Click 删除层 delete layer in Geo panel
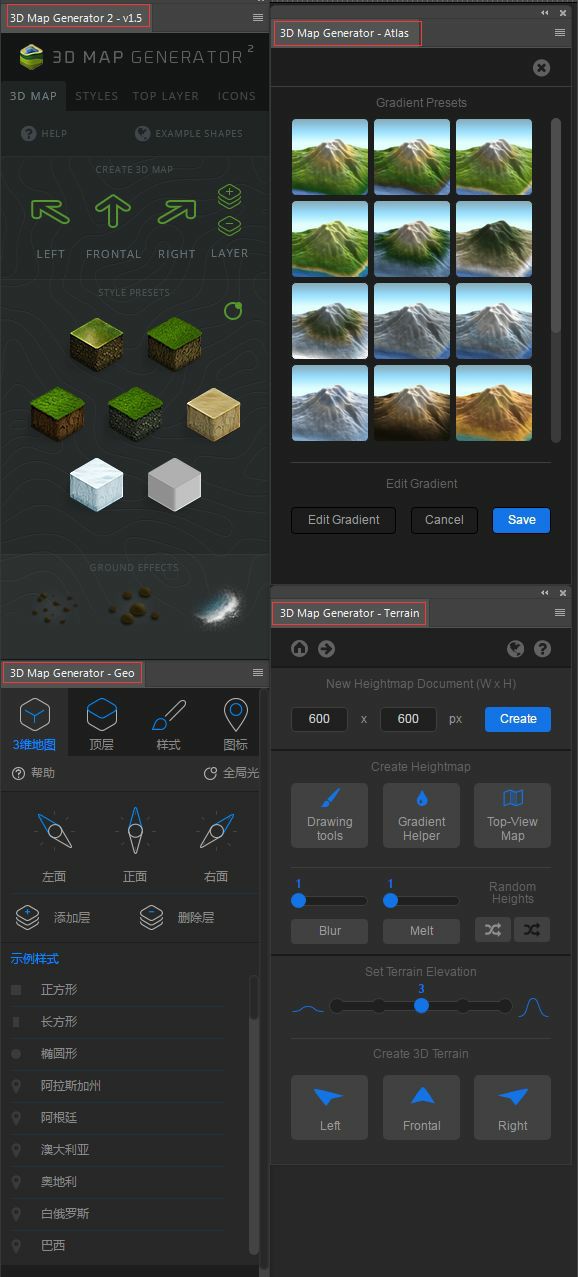Image resolution: width=578 pixels, height=1277 pixels. [176, 917]
